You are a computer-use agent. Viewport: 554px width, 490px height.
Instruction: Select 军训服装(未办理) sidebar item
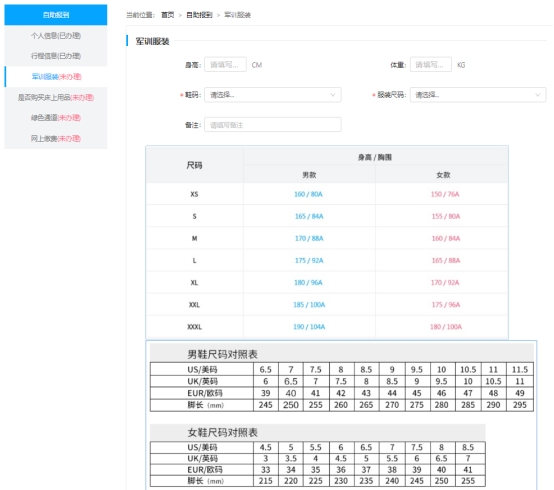pyautogui.click(x=56, y=77)
